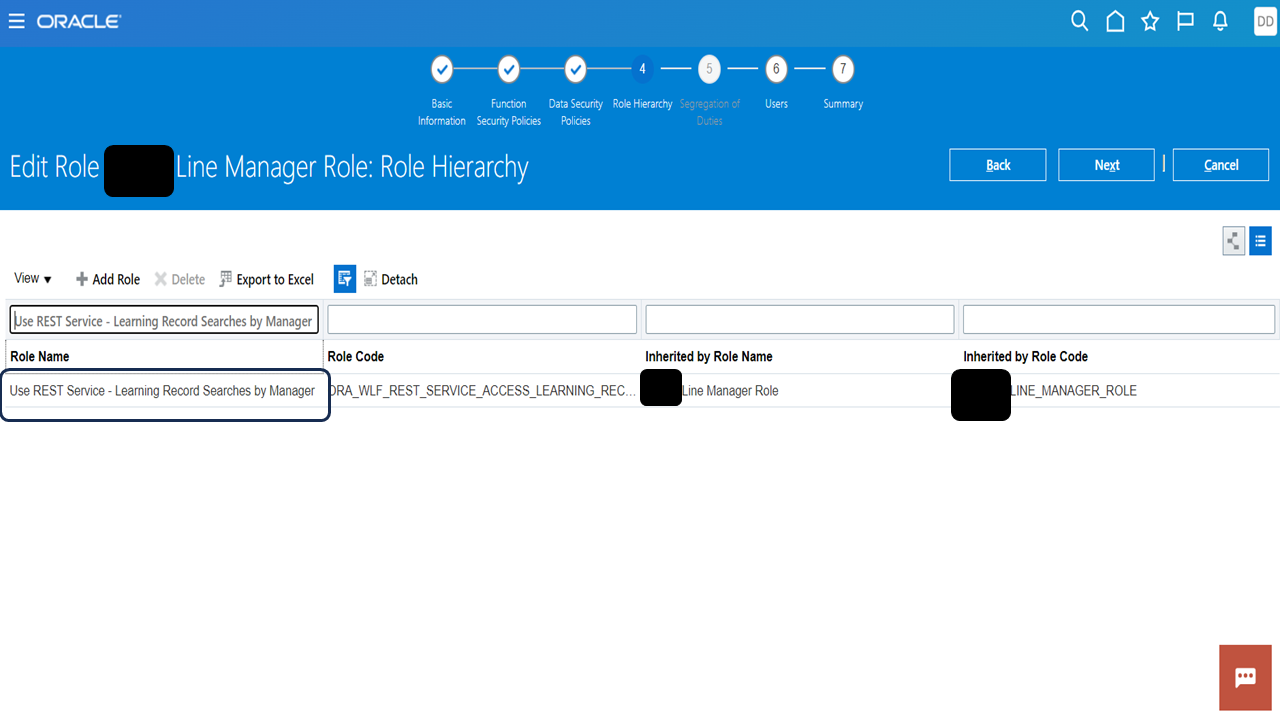Switch to graph hierarchy view icon
This screenshot has width=1280, height=720.
tap(1233, 241)
